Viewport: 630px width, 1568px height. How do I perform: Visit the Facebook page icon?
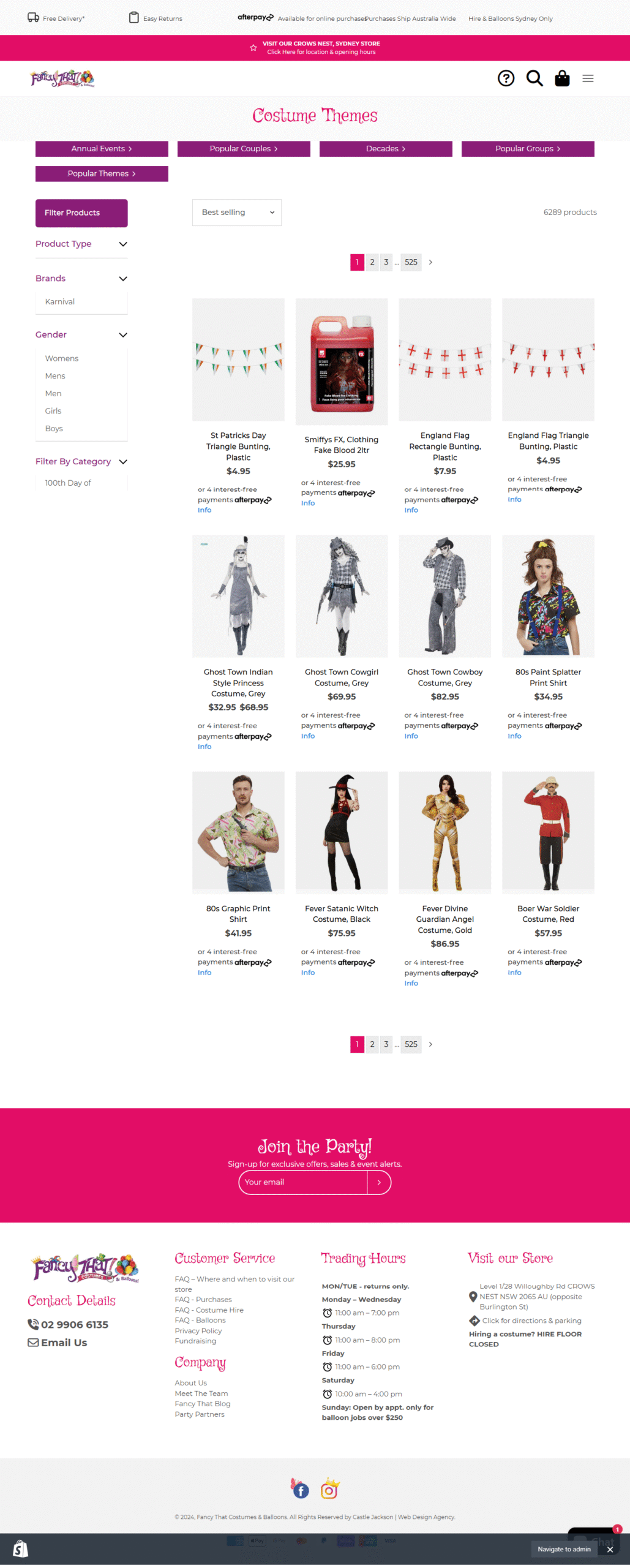[301, 1490]
